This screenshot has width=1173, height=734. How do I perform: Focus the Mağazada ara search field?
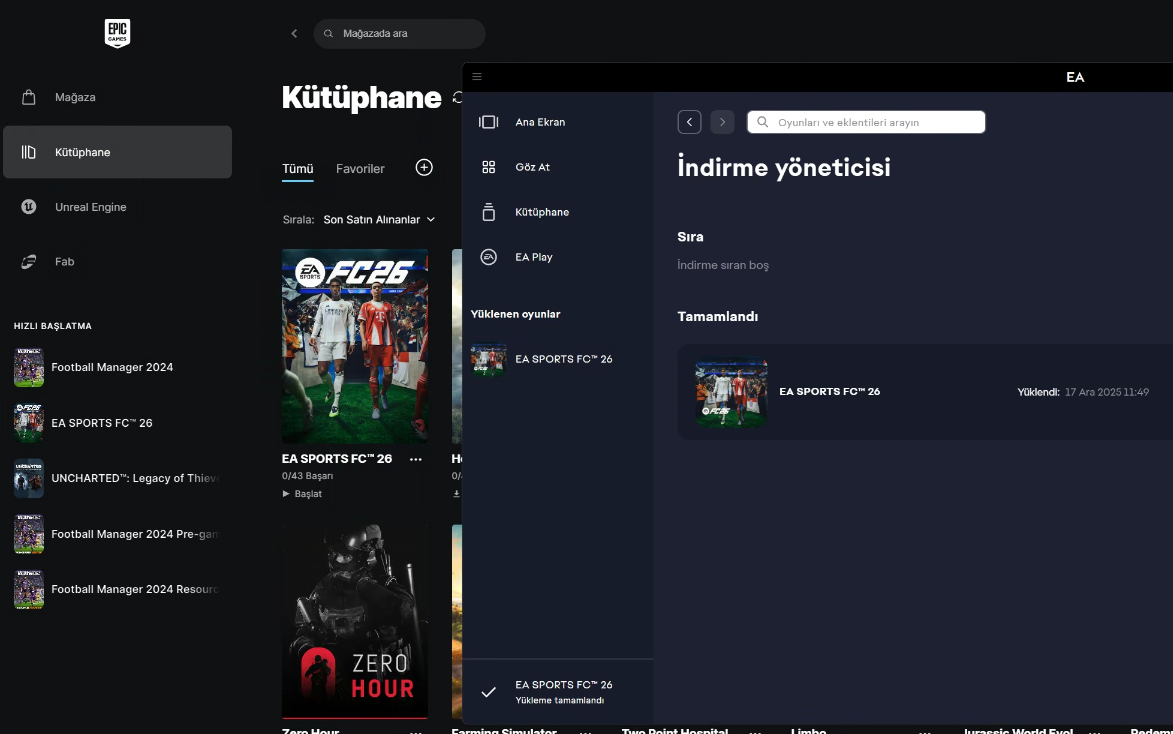pyautogui.click(x=399, y=34)
